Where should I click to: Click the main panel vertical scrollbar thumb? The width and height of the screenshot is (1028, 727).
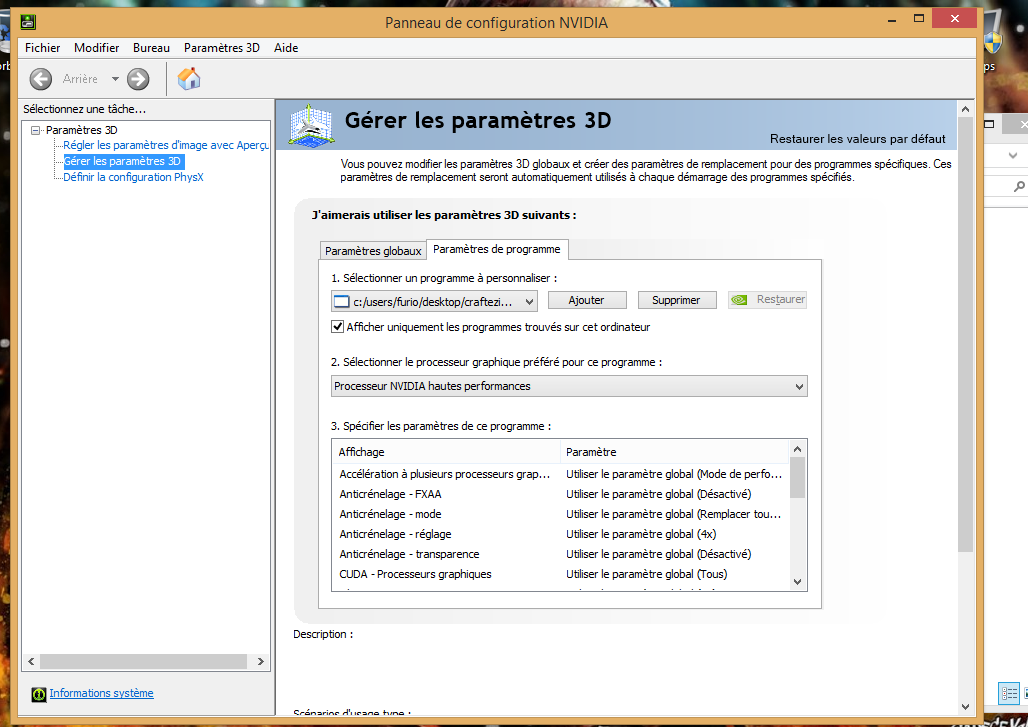pyautogui.click(x=965, y=336)
